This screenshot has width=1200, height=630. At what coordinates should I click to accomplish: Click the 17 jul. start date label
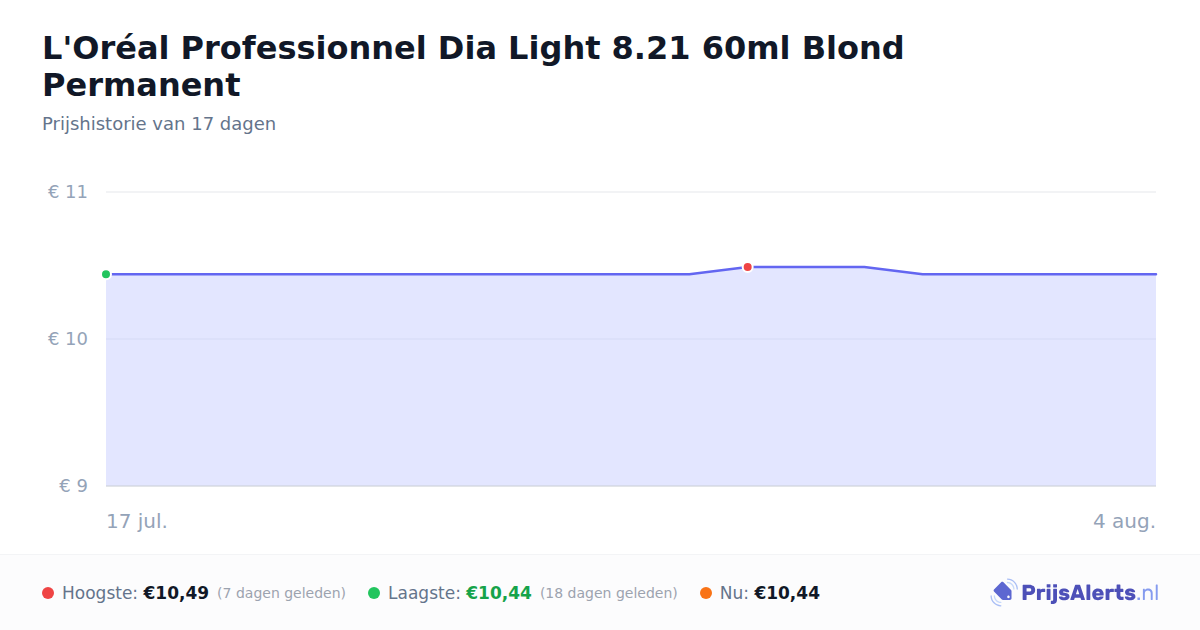137,521
